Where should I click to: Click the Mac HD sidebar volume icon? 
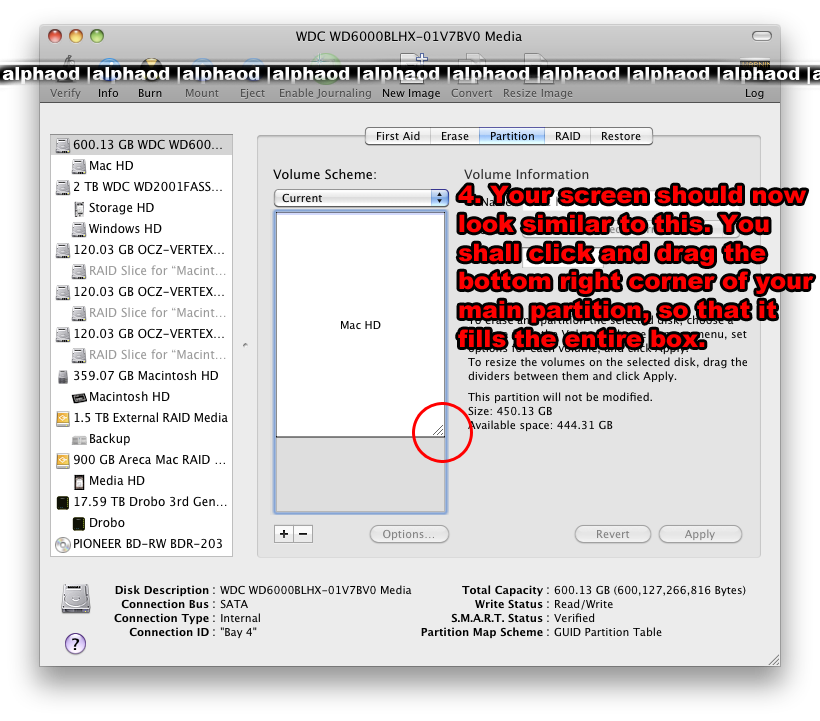(79, 166)
